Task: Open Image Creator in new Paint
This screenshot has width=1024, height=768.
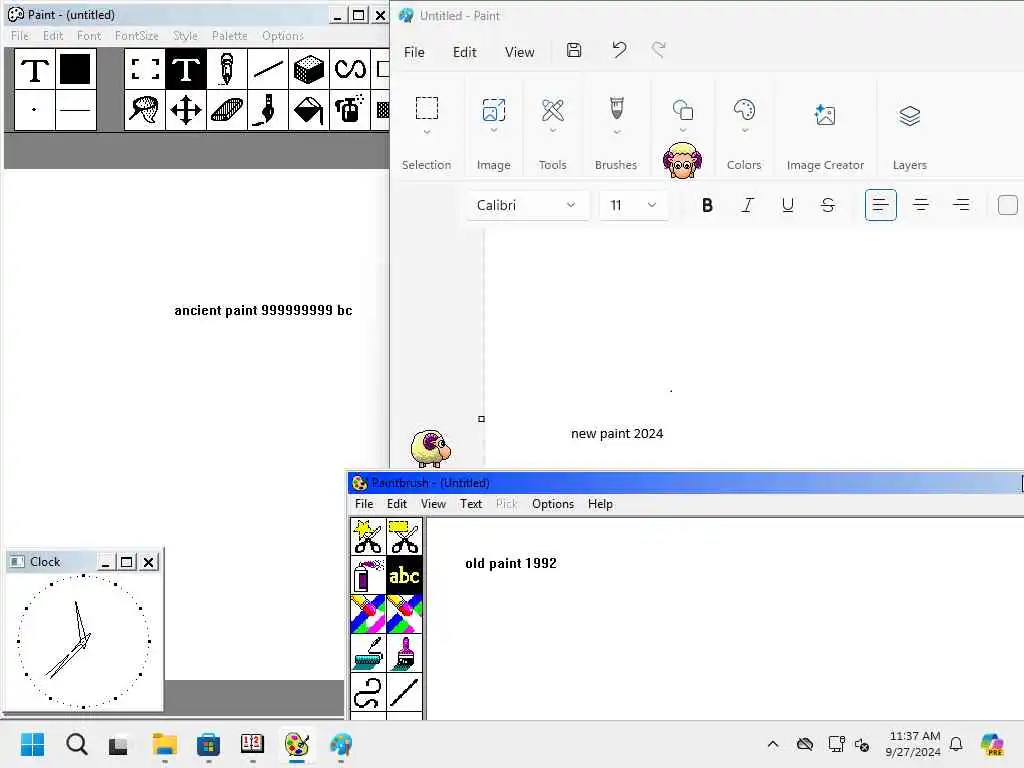Action: tap(825, 116)
